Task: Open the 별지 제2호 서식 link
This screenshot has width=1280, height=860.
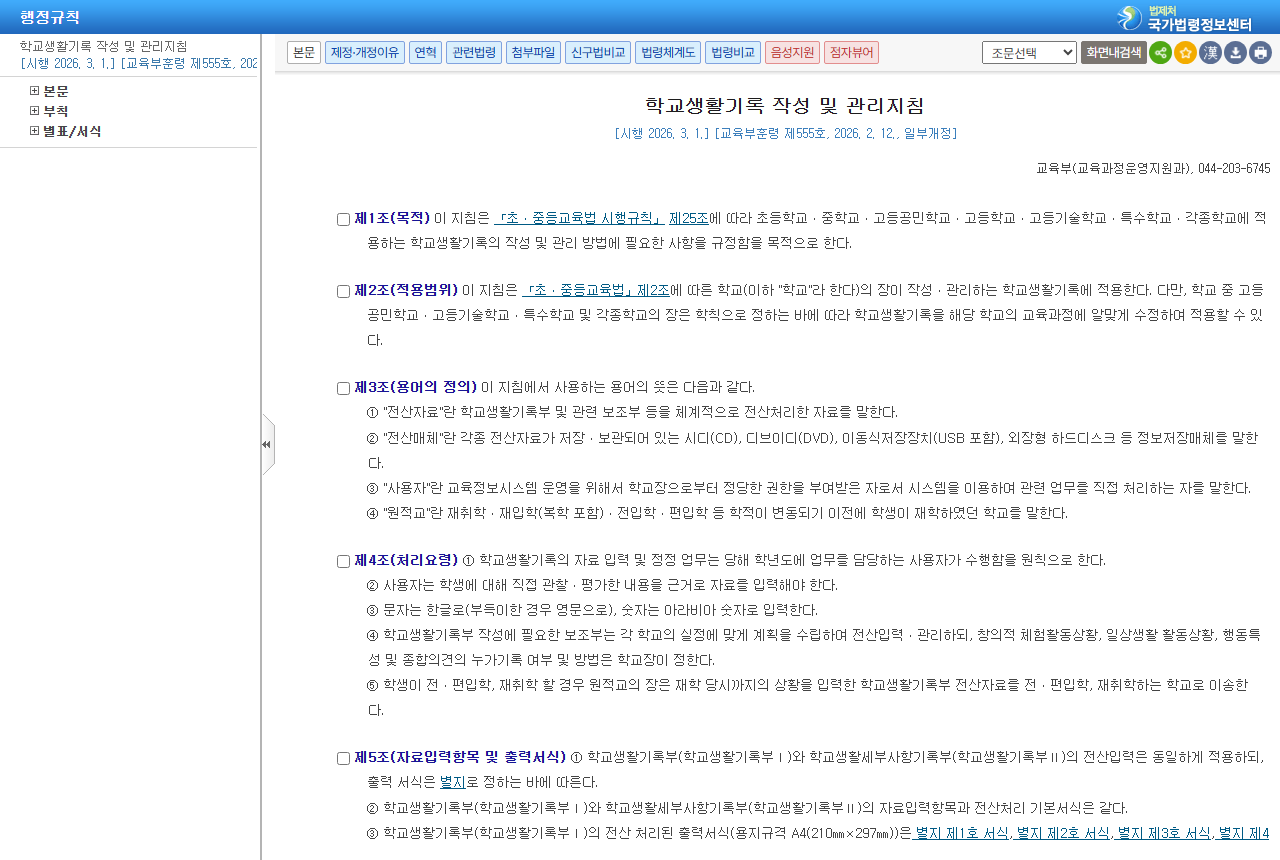Action: point(1063,832)
